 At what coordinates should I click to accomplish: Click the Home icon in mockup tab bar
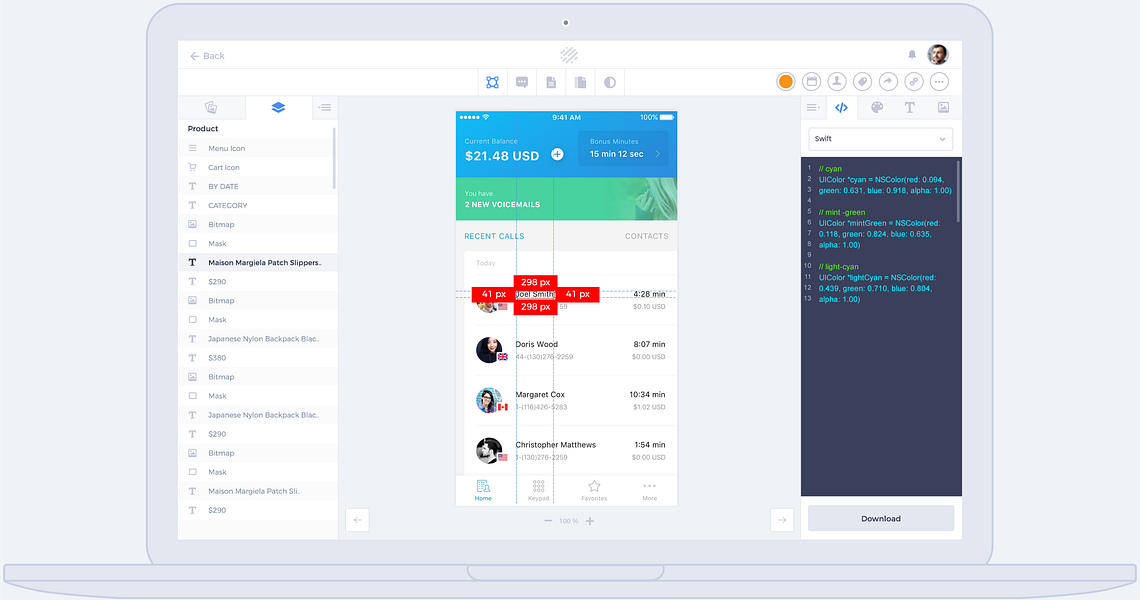tap(483, 487)
